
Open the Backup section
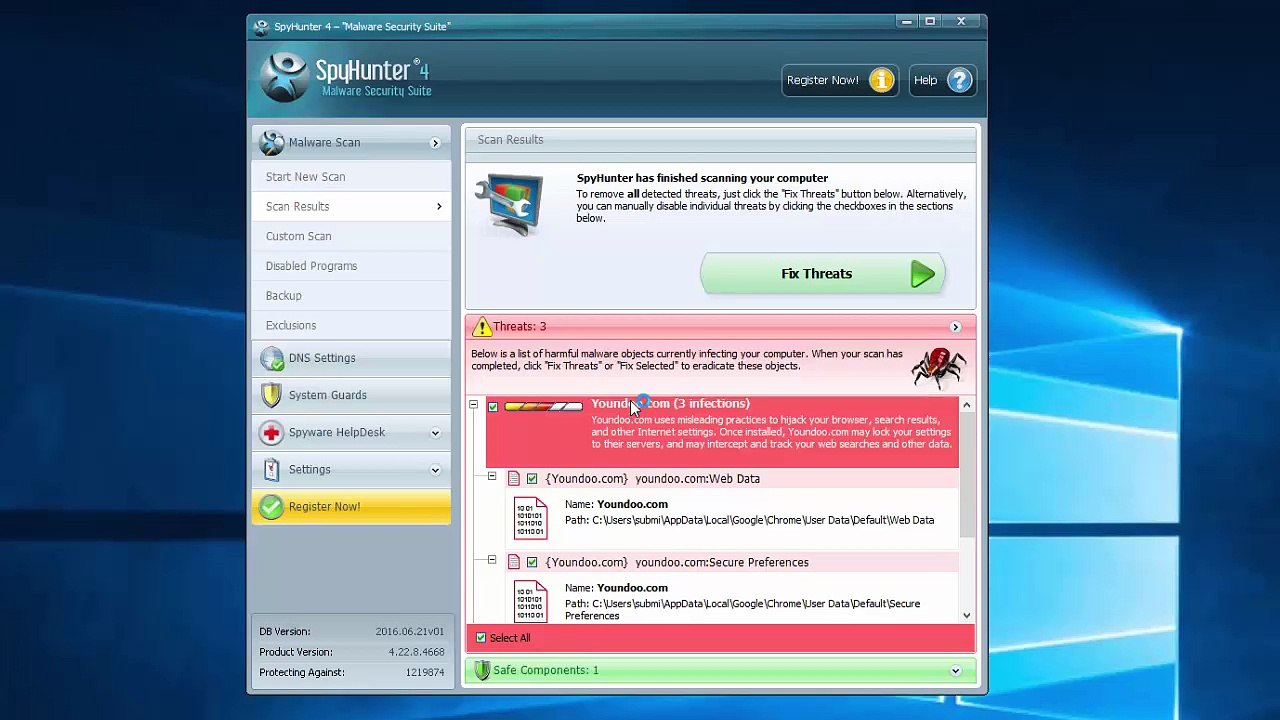[351, 296]
